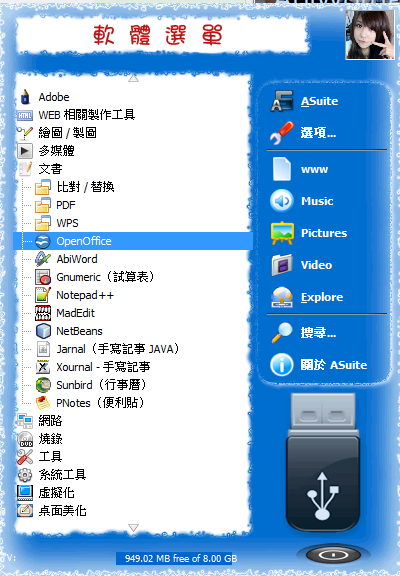The height and width of the screenshot is (576, 400).
Task: Select 桌面美化 category text
Action: (62, 511)
